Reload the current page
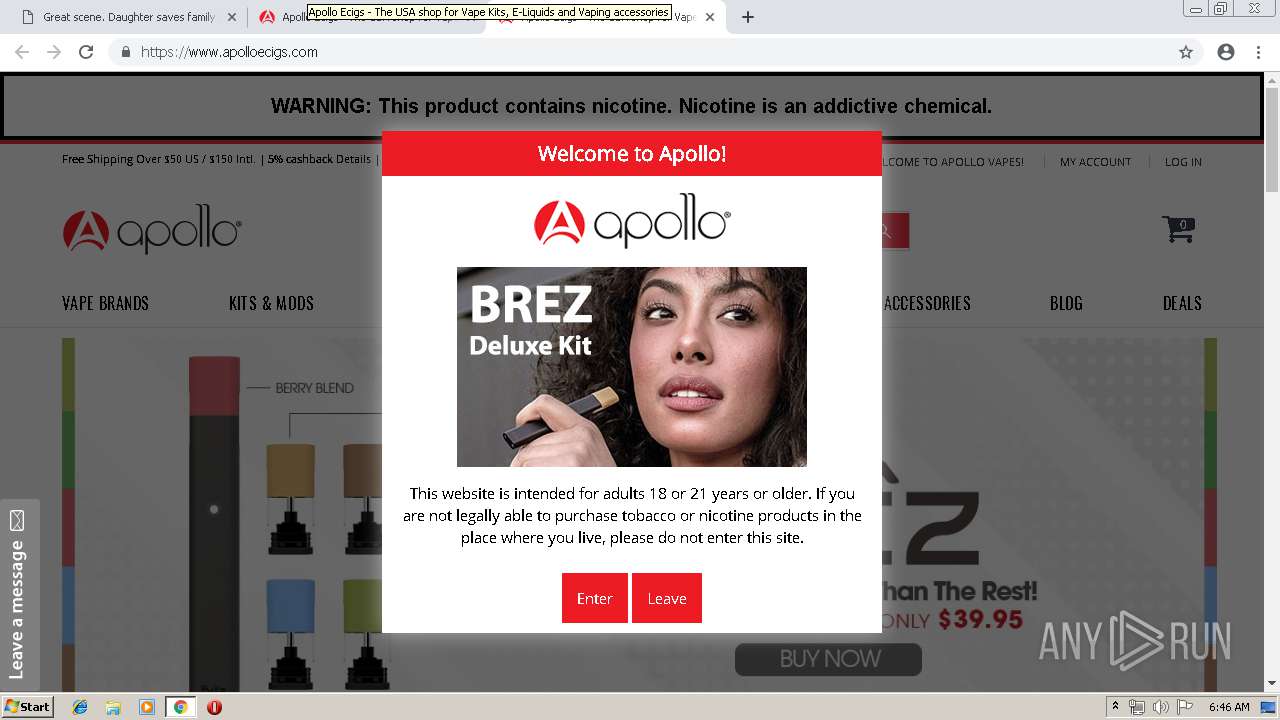Screen dimensions: 1280x720 (x=86, y=52)
